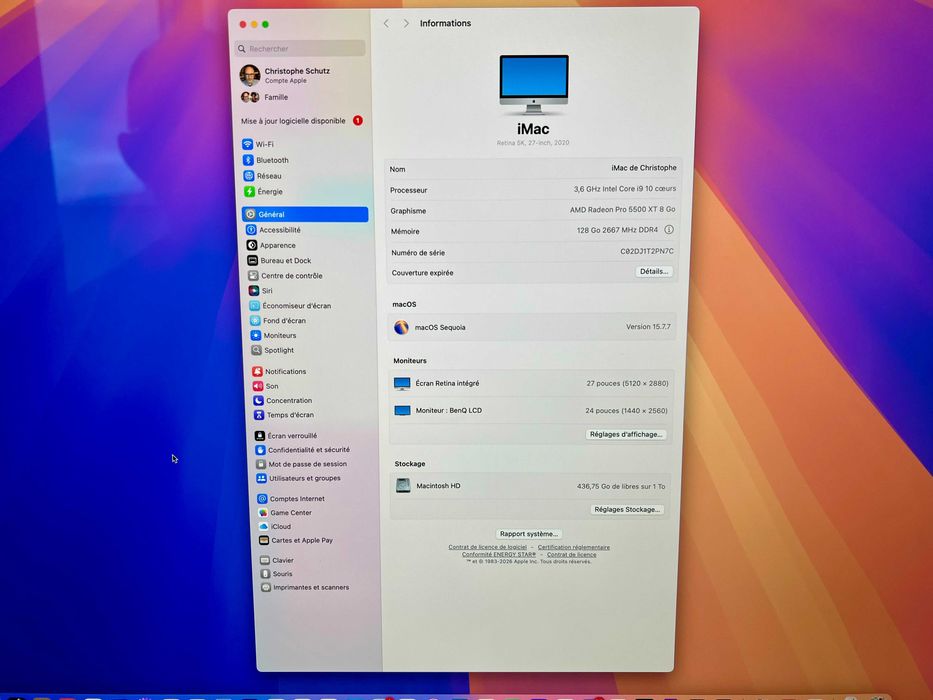Click the iMac computer image

coord(534,84)
